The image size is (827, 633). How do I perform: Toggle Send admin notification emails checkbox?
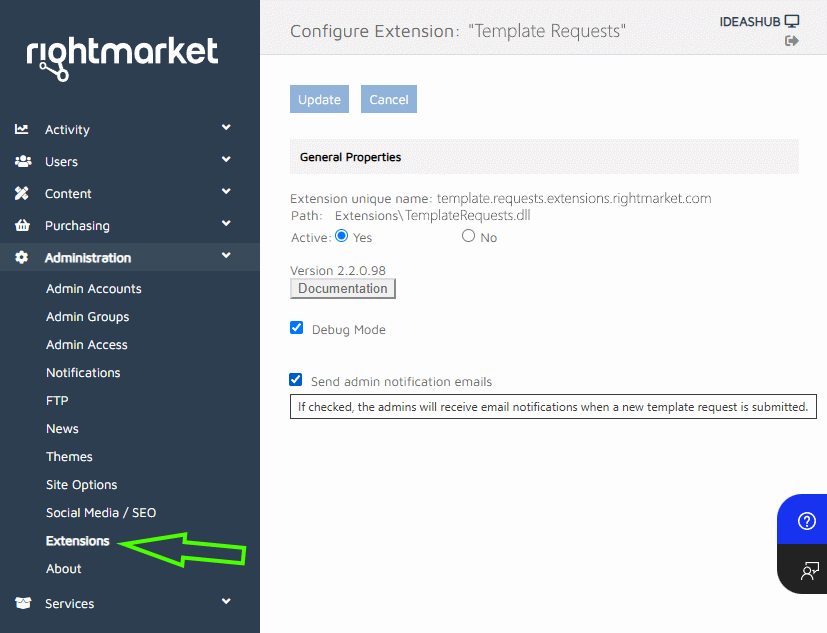[x=296, y=380]
